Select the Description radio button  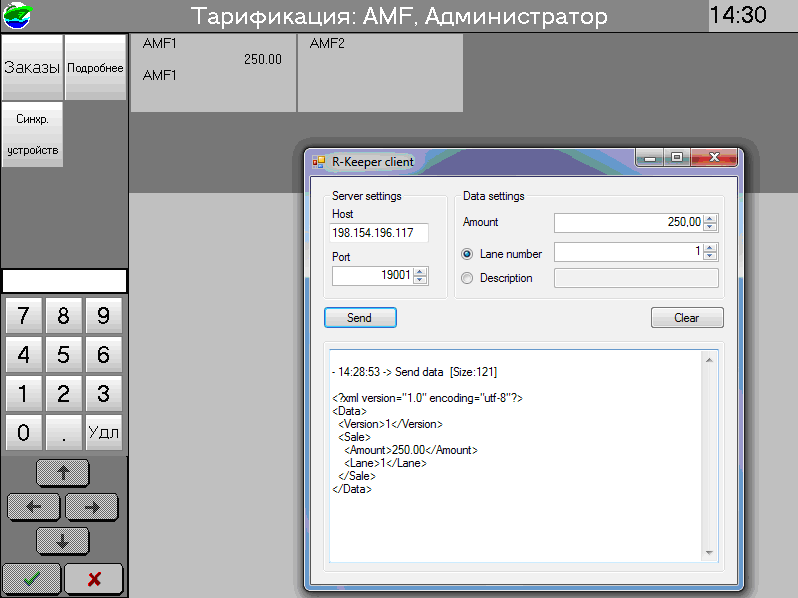(467, 278)
